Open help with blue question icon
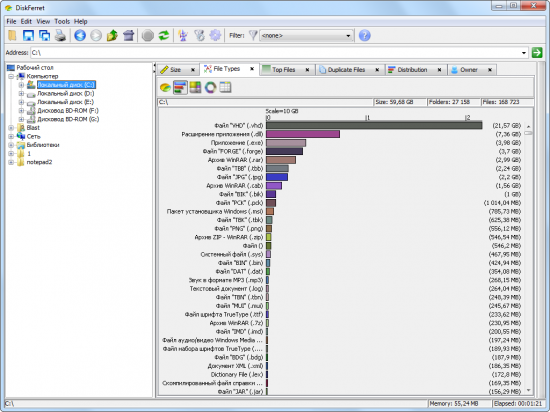 (x=365, y=35)
